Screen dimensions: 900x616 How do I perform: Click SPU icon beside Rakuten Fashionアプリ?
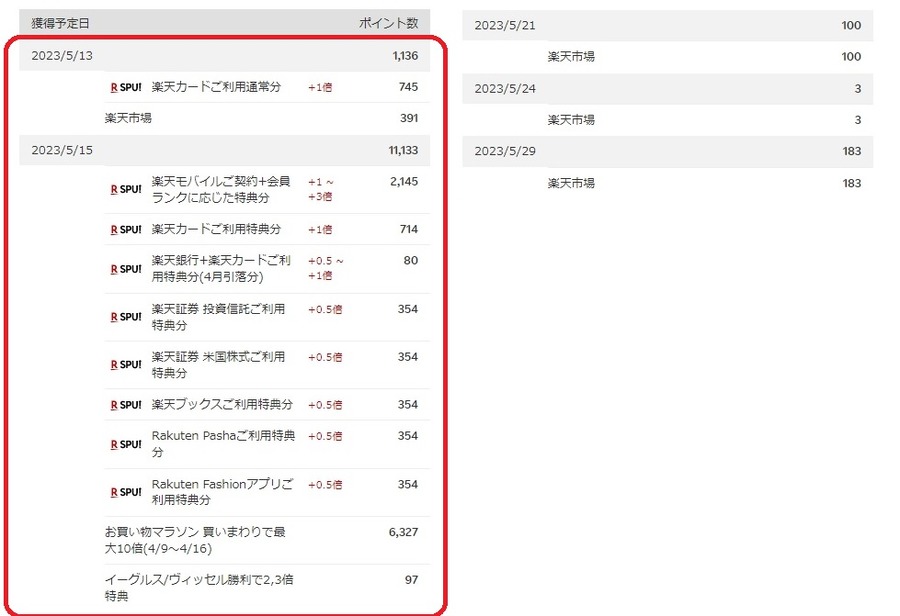click(x=126, y=492)
